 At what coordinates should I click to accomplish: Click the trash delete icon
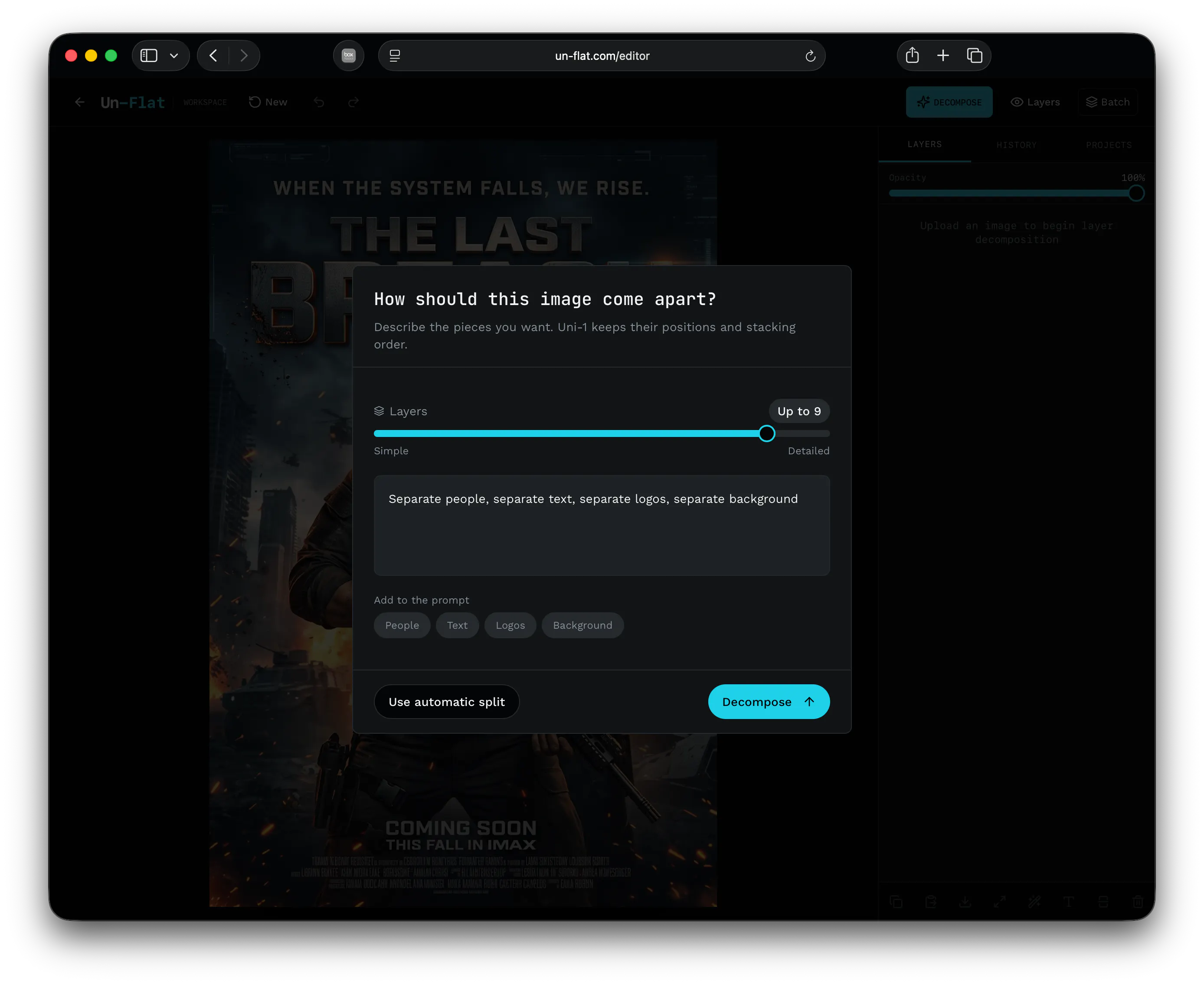click(1138, 902)
